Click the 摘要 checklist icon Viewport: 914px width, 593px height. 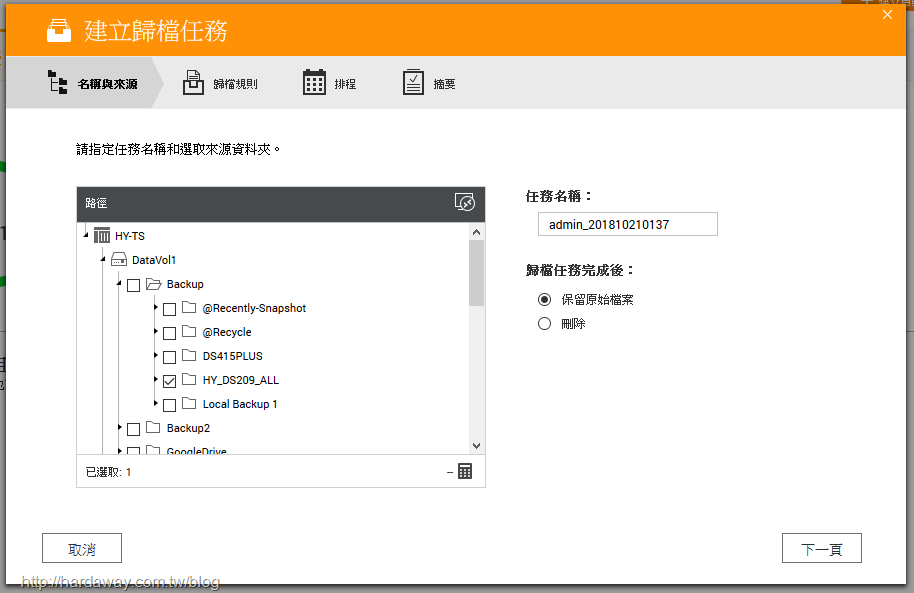coord(413,82)
